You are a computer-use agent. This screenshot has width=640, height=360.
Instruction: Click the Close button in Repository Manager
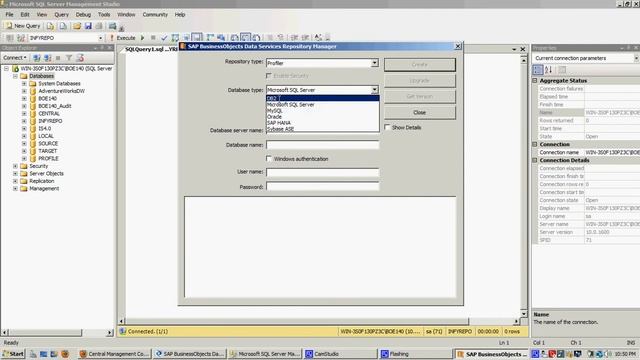coord(420,112)
